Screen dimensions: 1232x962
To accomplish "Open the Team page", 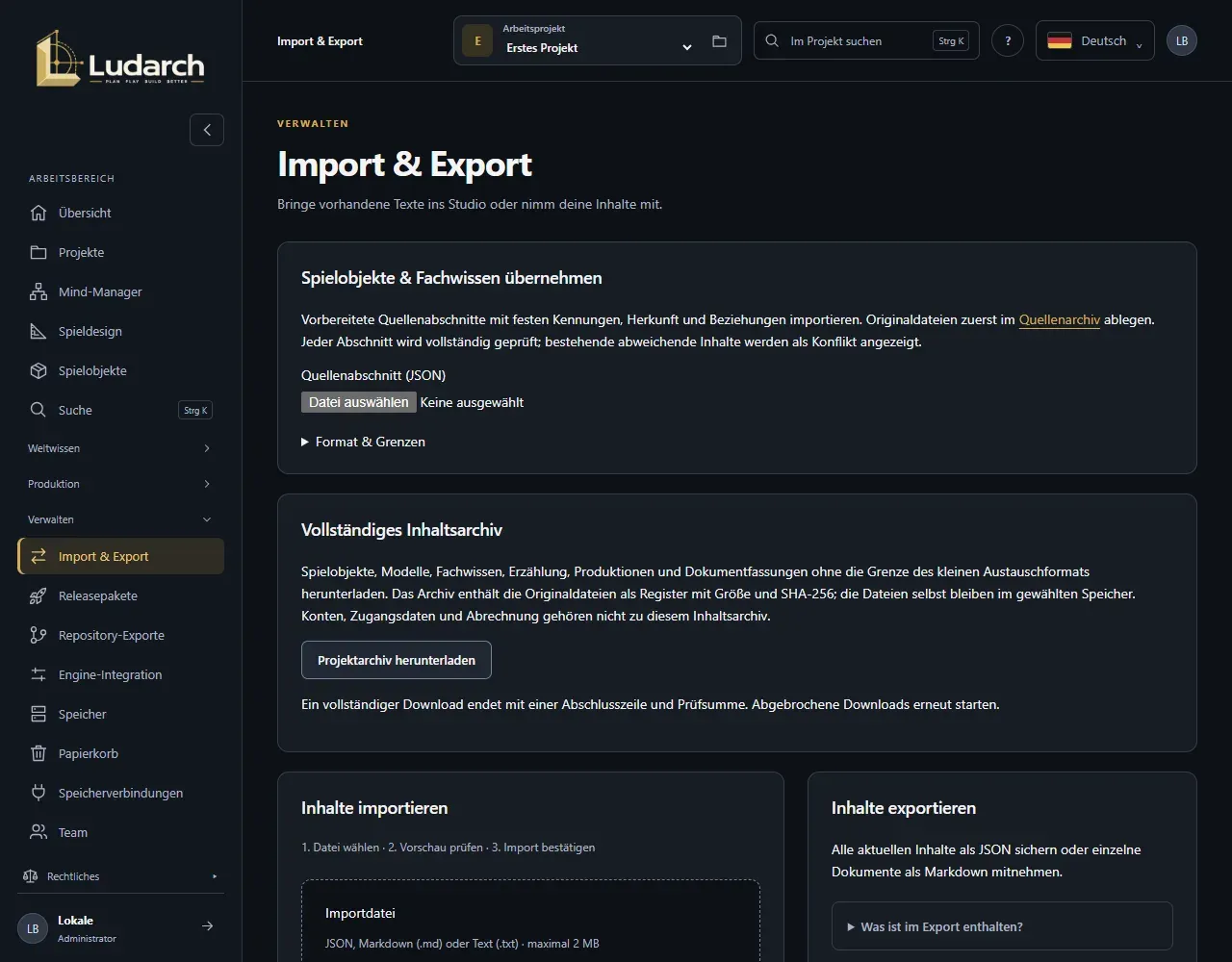I will point(121,832).
